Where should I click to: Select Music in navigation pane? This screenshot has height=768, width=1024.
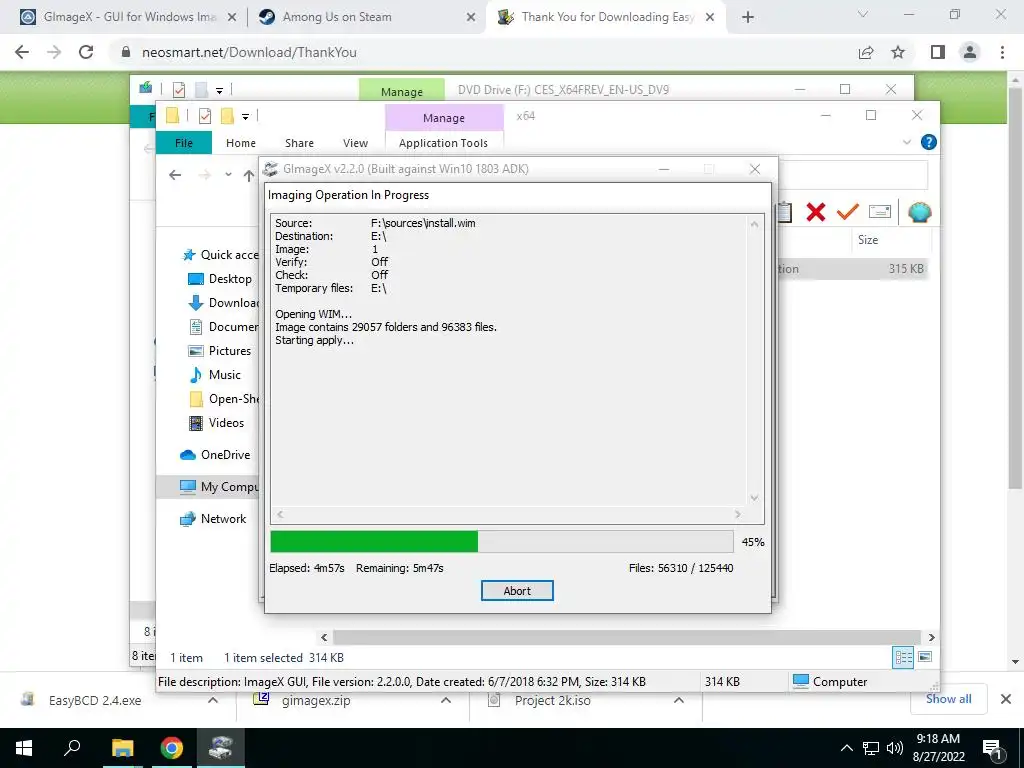point(215,375)
